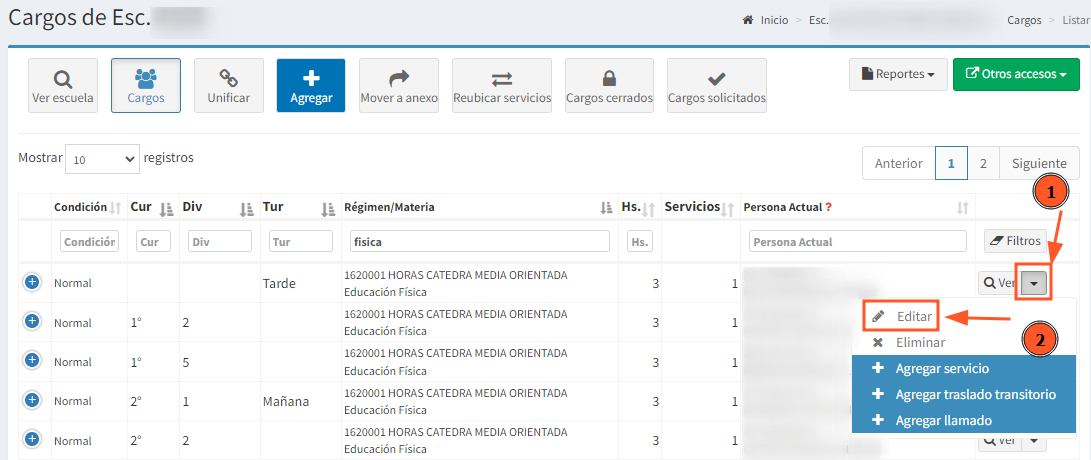Expand the 2° Mañana row details
Viewport: 1091px width, 460px height.
point(31,399)
